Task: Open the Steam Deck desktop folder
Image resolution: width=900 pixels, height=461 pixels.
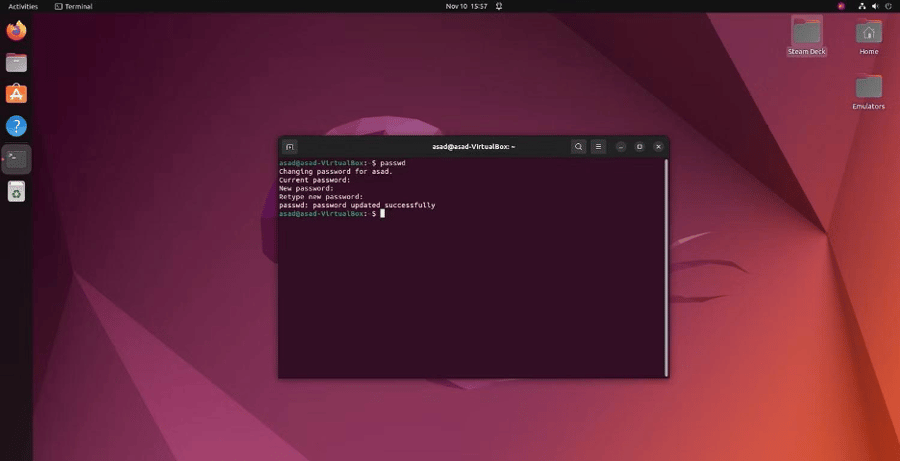Action: click(806, 36)
